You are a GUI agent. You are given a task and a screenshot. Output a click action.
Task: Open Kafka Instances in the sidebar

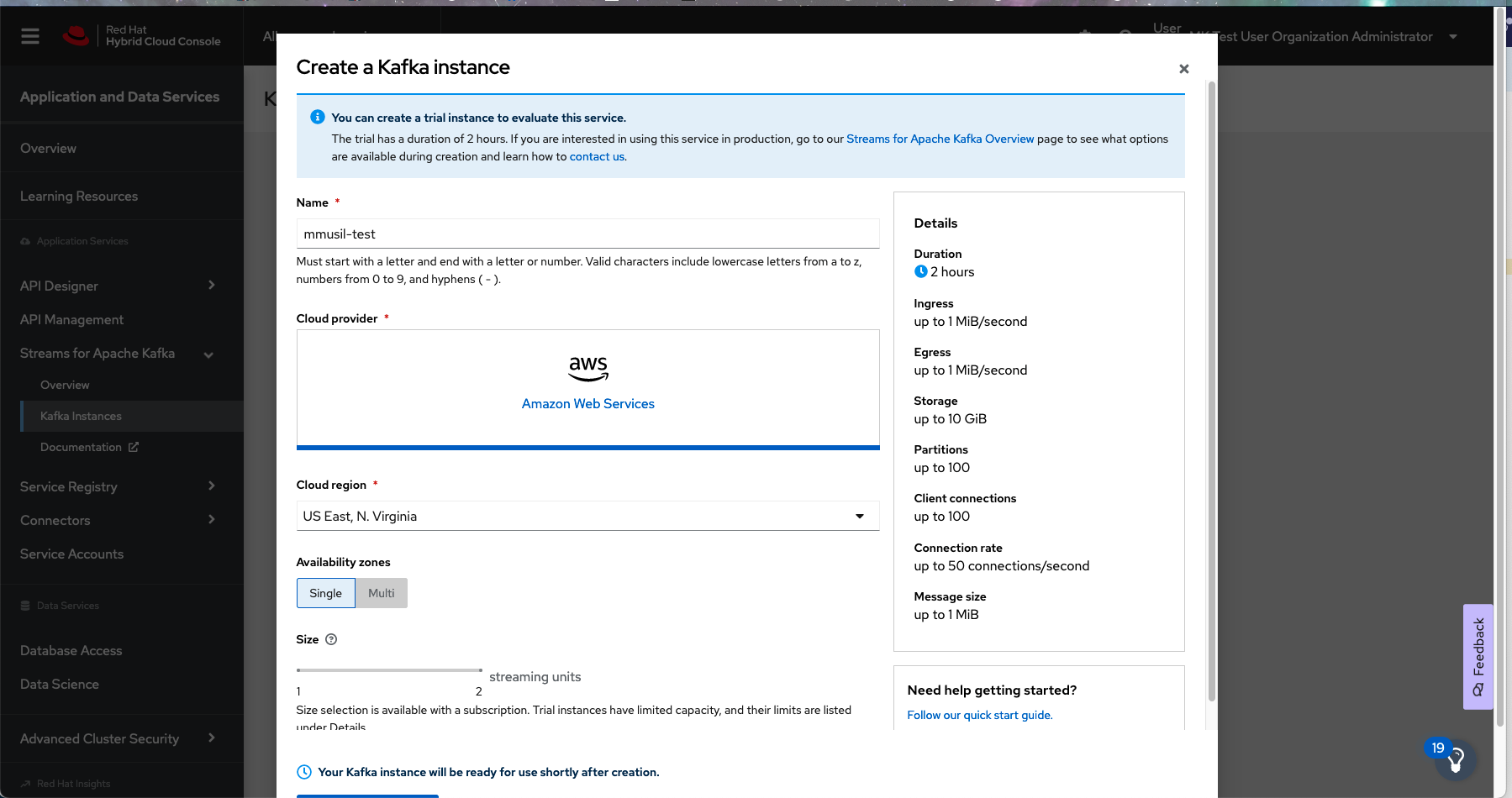coord(81,416)
